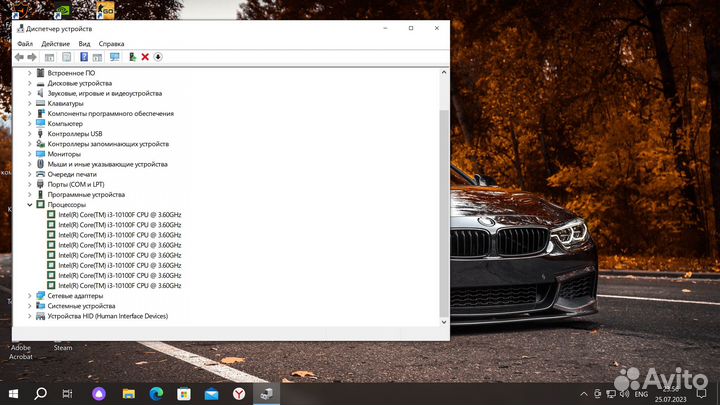Open the Файл menu
The width and height of the screenshot is (720, 405).
[x=25, y=44]
